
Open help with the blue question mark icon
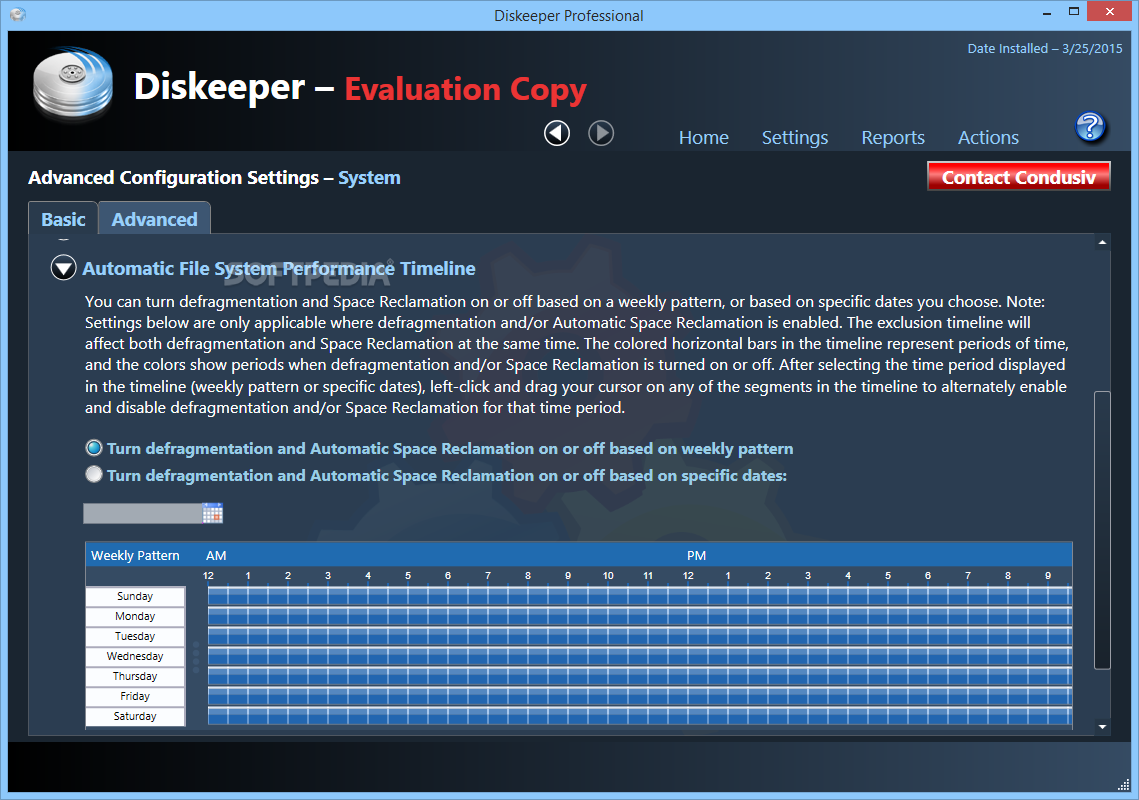pyautogui.click(x=1090, y=127)
